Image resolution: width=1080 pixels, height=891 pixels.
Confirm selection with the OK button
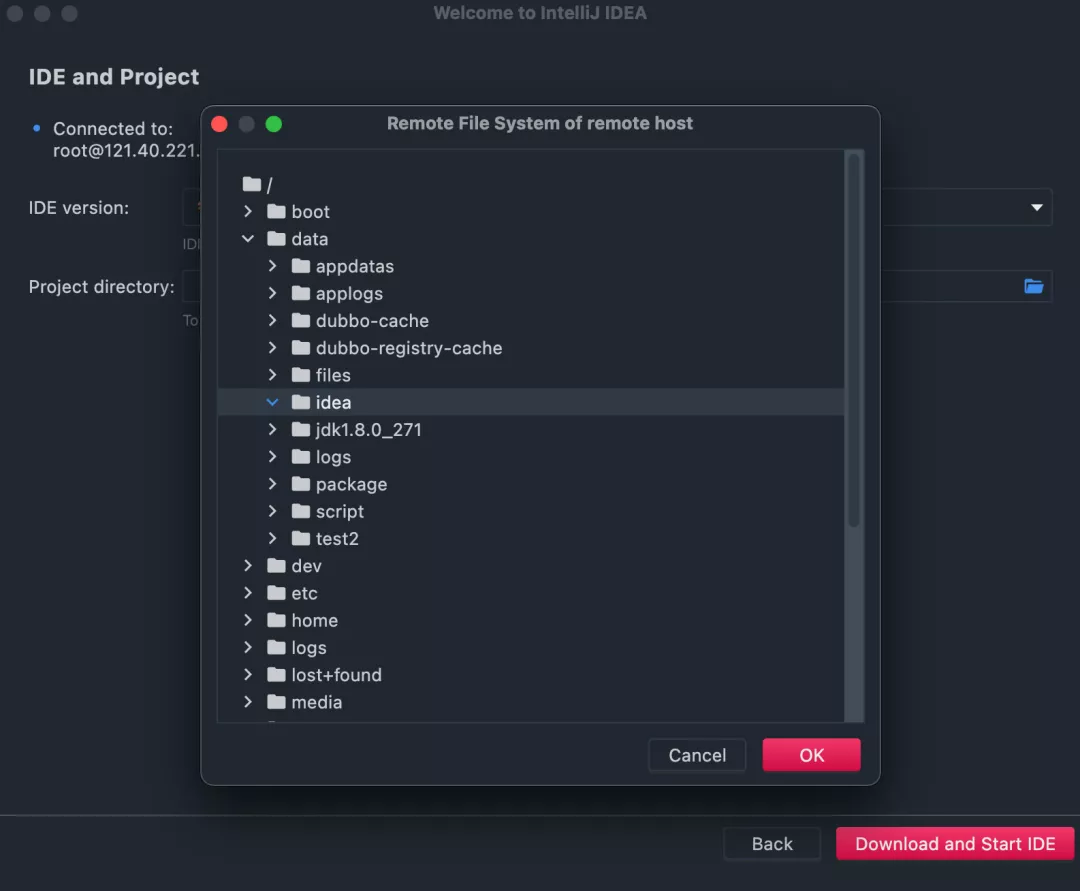[x=811, y=755]
